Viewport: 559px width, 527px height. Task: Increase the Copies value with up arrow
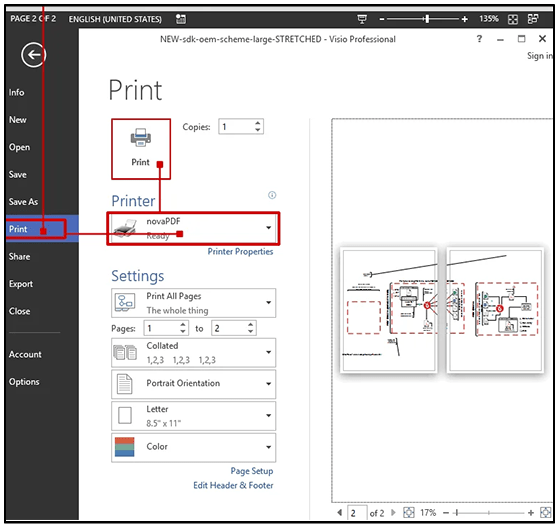pyautogui.click(x=258, y=123)
